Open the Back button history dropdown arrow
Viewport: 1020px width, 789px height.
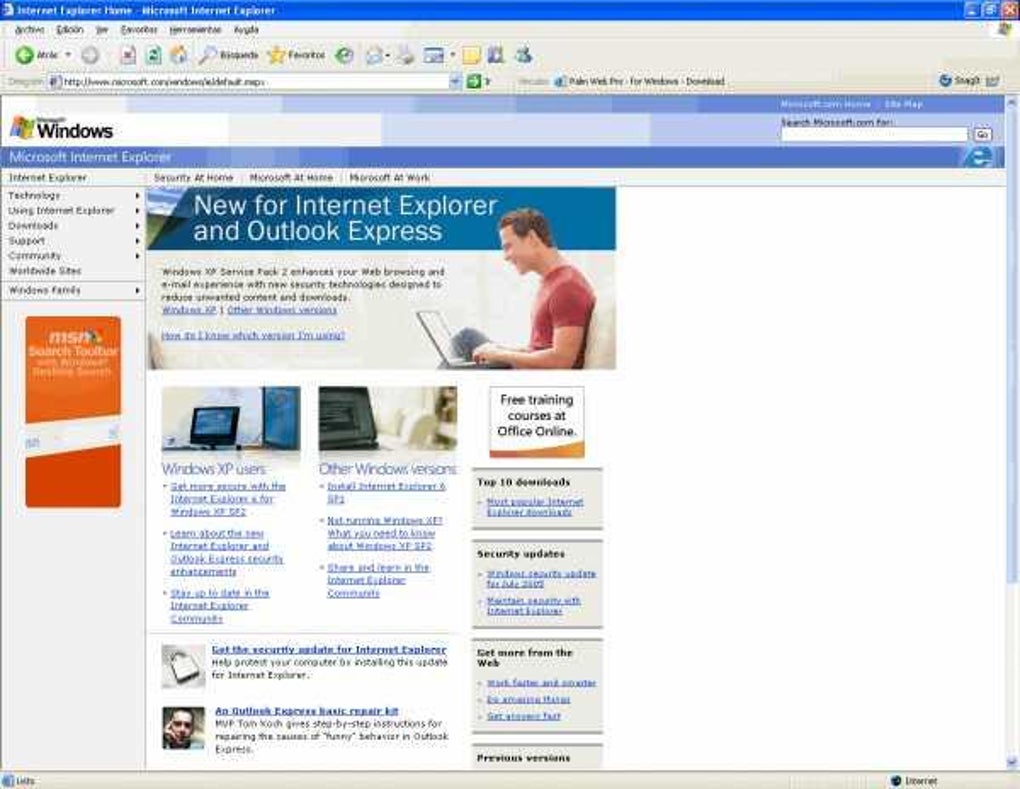pos(68,55)
